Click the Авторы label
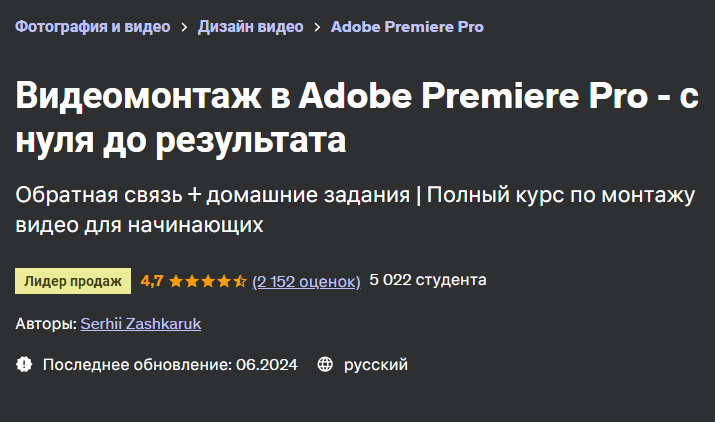The width and height of the screenshot is (715, 422). coord(46,324)
